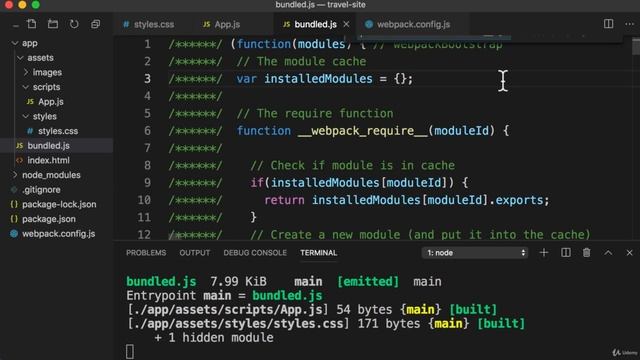
Task: Open the OUTPUT panel tab
Action: 195,253
